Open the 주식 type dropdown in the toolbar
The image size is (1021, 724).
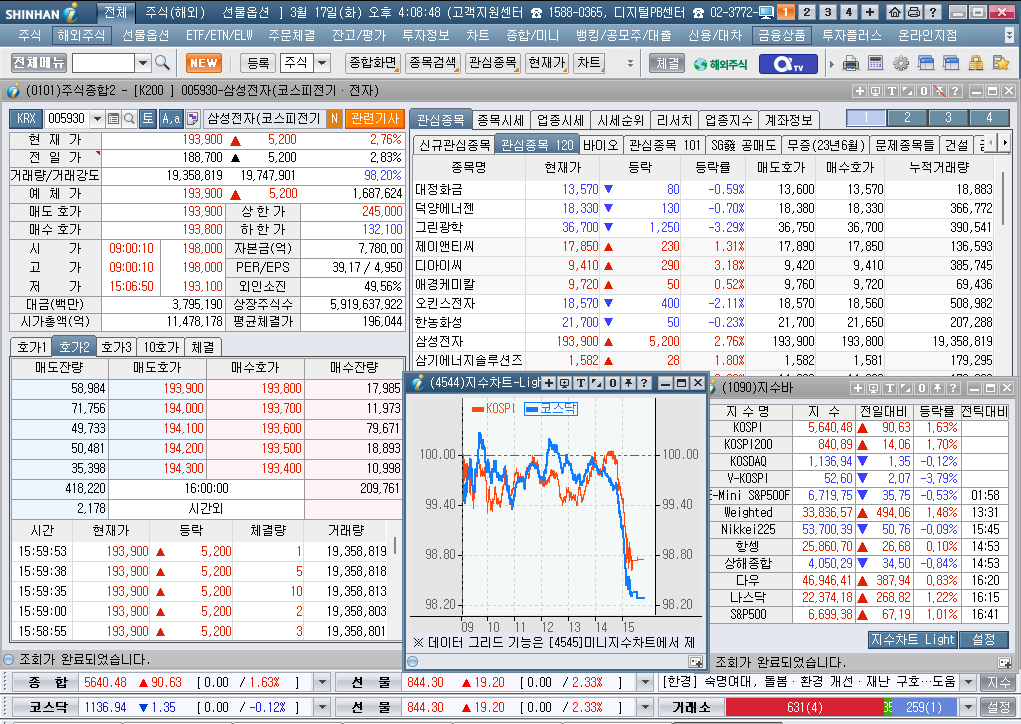coord(322,63)
